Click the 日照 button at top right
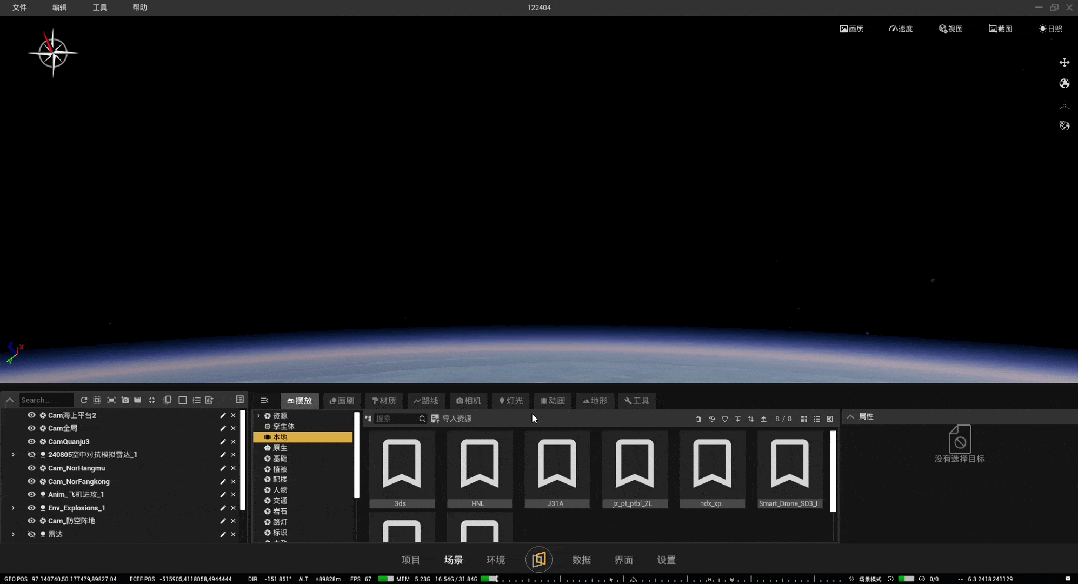 click(1050, 29)
